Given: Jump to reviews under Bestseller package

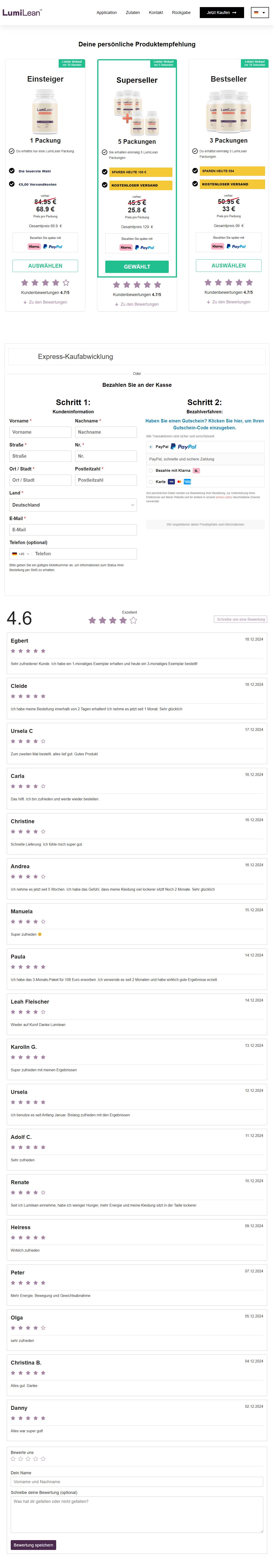Looking at the screenshot, I should click(228, 302).
